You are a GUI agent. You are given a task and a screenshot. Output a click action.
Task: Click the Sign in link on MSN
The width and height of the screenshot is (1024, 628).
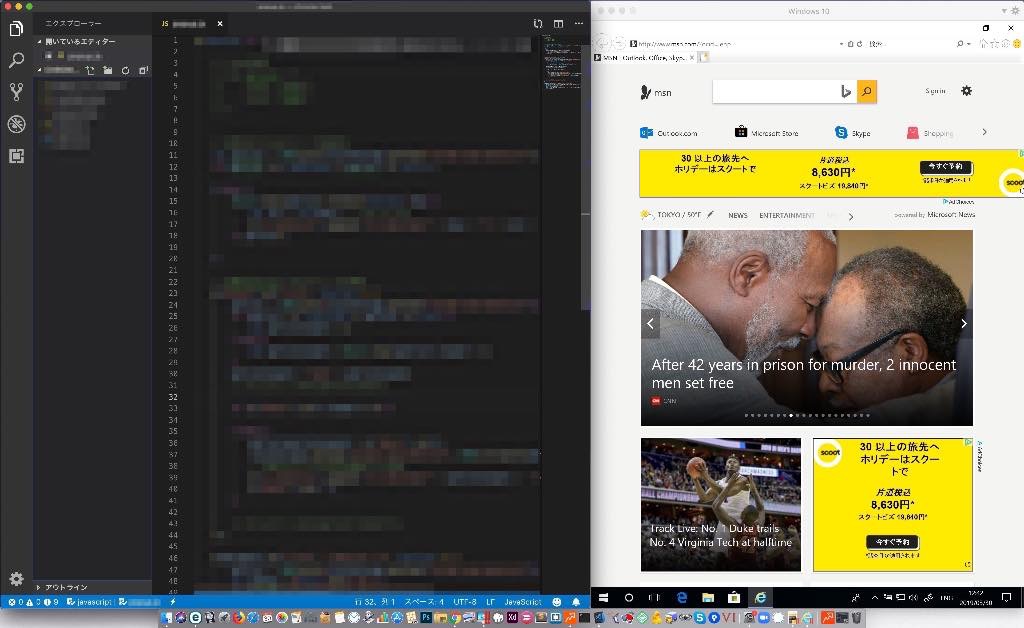tap(935, 91)
